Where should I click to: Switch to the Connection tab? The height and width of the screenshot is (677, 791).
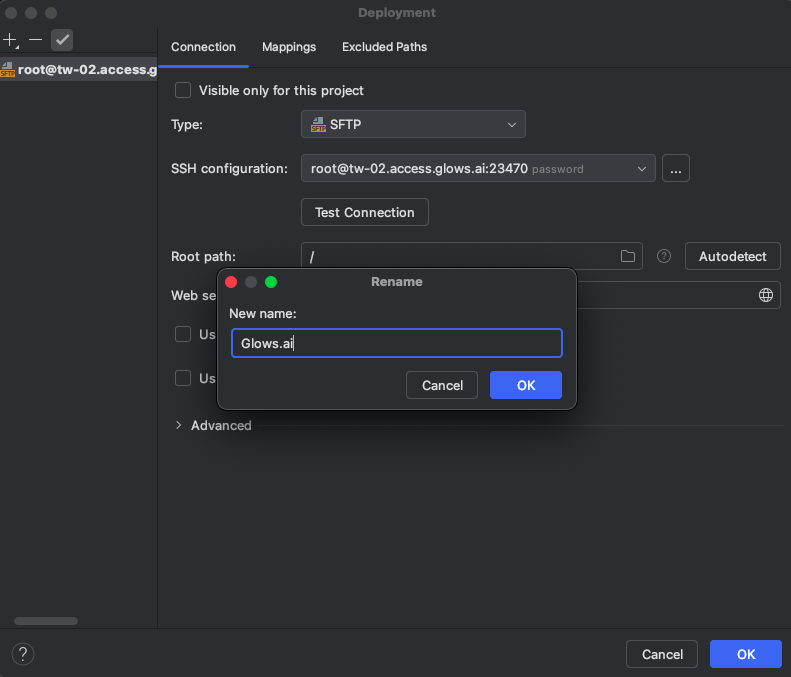[203, 47]
